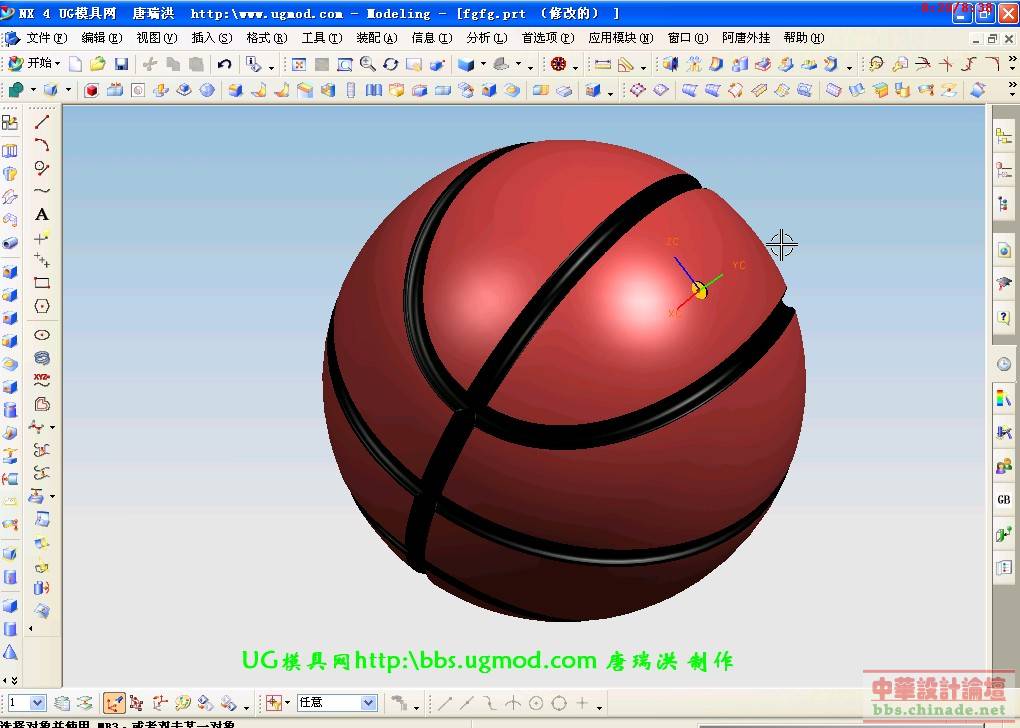The height and width of the screenshot is (728, 1020).
Task: Click the New file icon
Action: (x=75, y=64)
